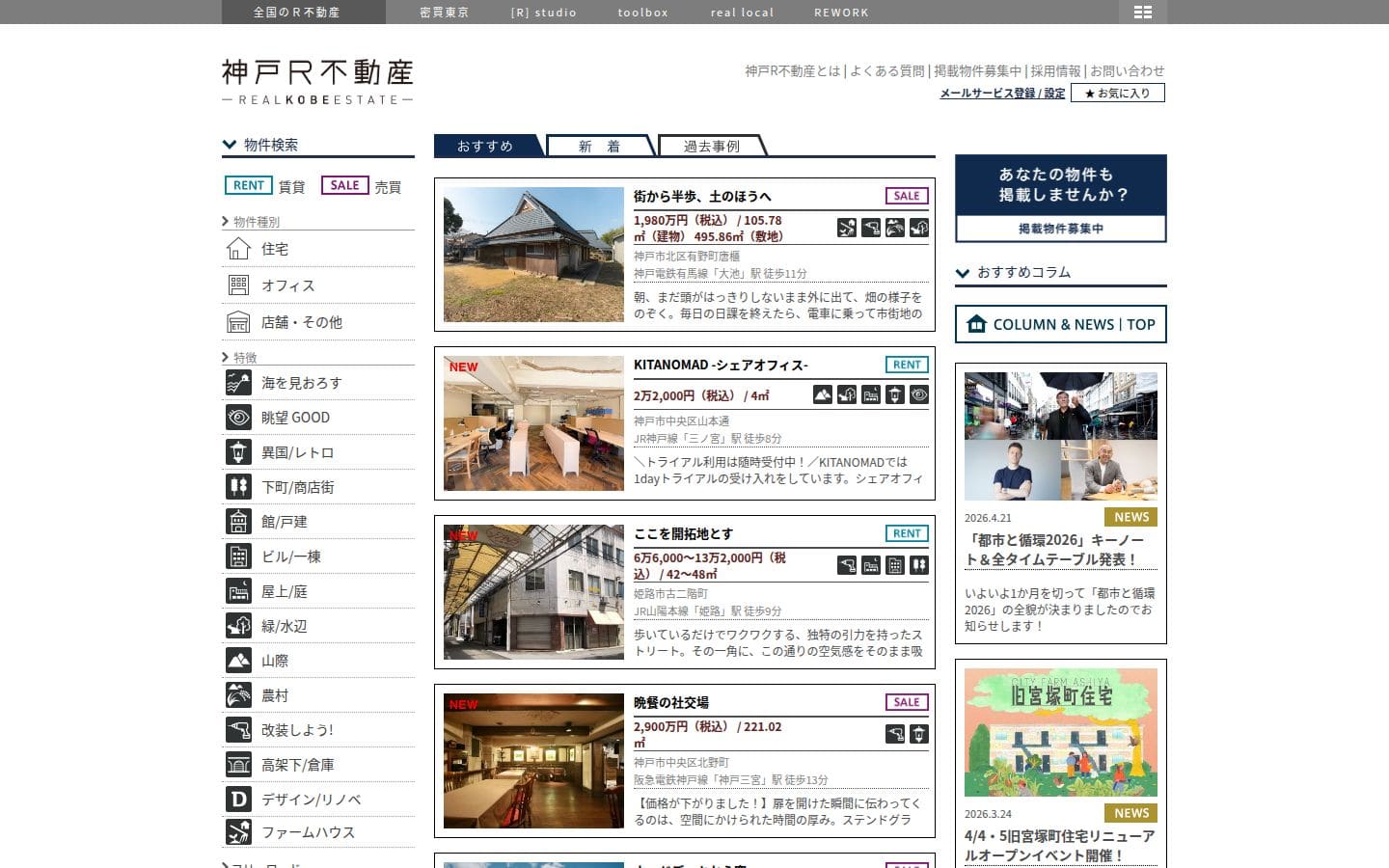Open COLUMN & NEWS | TOP button
Screen dimensions: 1389x868
1061,324
